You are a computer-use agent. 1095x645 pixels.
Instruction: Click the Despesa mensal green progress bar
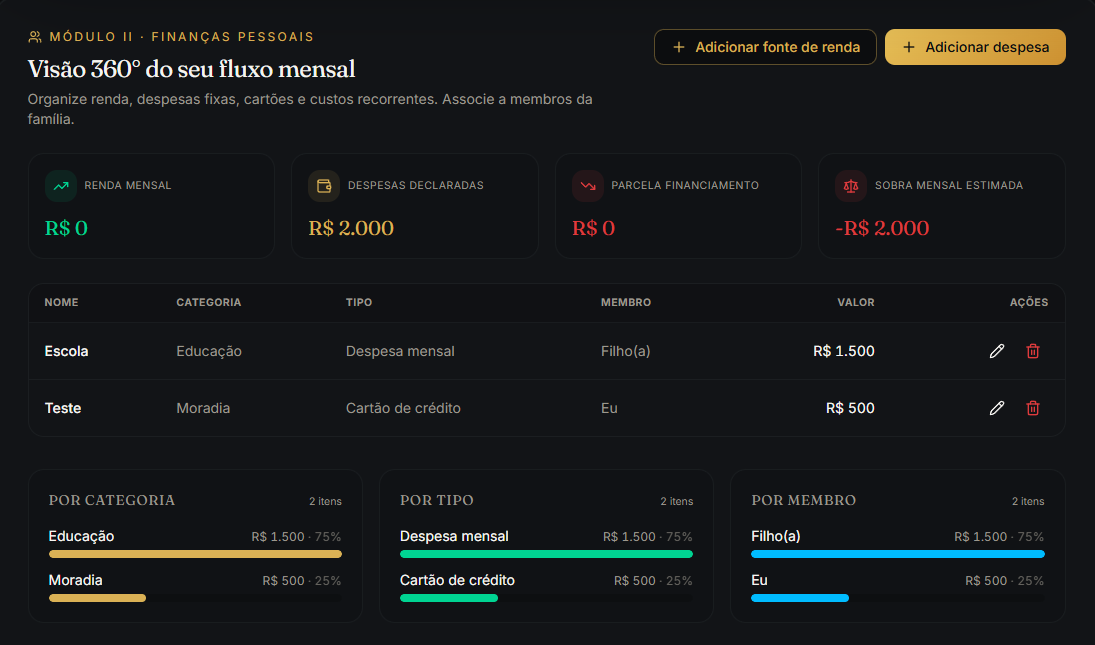[x=546, y=554]
